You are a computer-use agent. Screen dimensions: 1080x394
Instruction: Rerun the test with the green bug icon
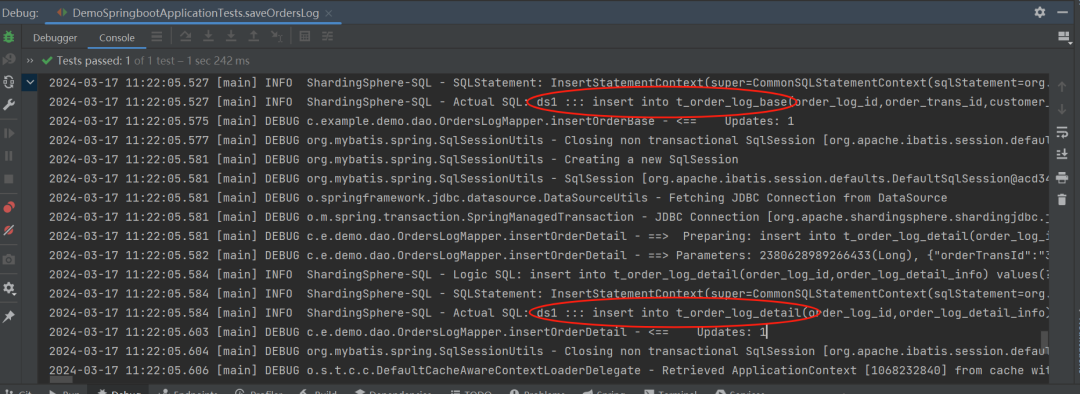[x=9, y=37]
